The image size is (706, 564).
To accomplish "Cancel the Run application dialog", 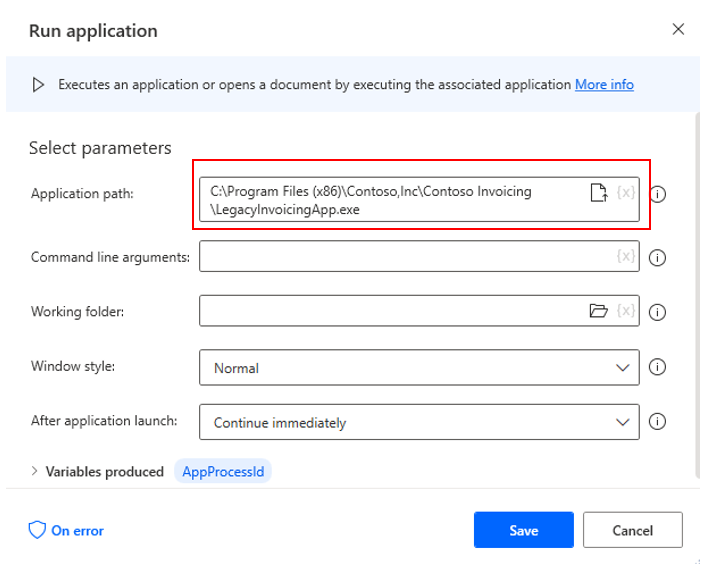I will (633, 530).
